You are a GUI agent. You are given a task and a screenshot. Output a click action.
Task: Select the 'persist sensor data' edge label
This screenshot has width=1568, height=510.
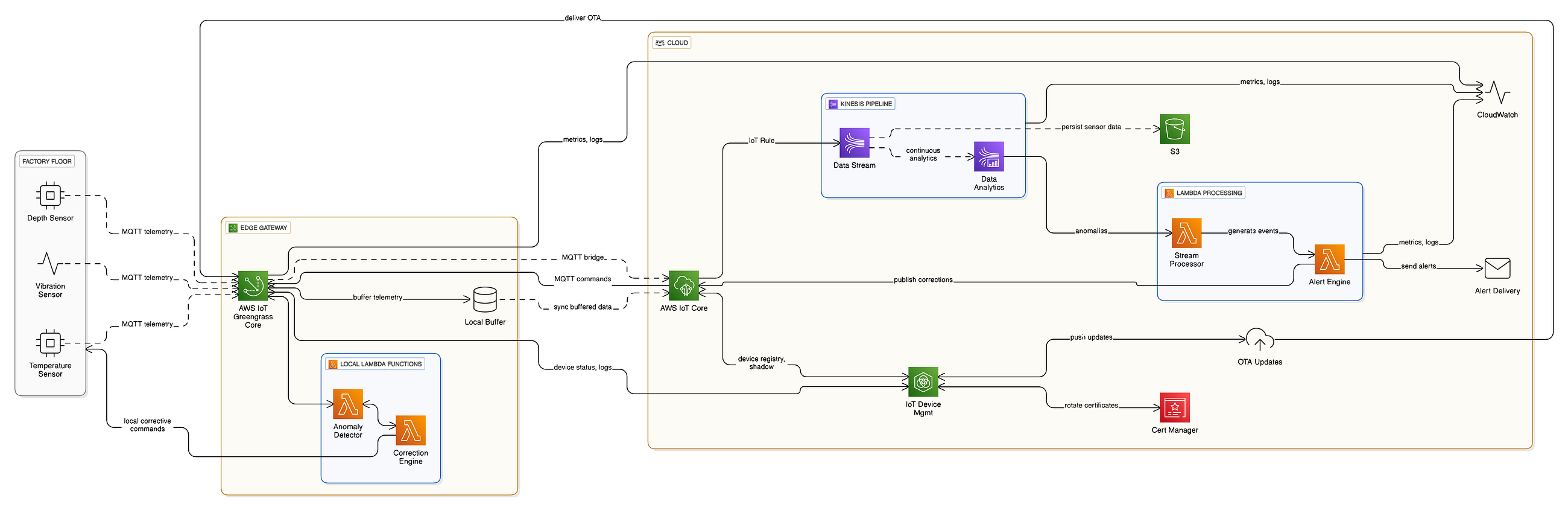click(x=1092, y=127)
